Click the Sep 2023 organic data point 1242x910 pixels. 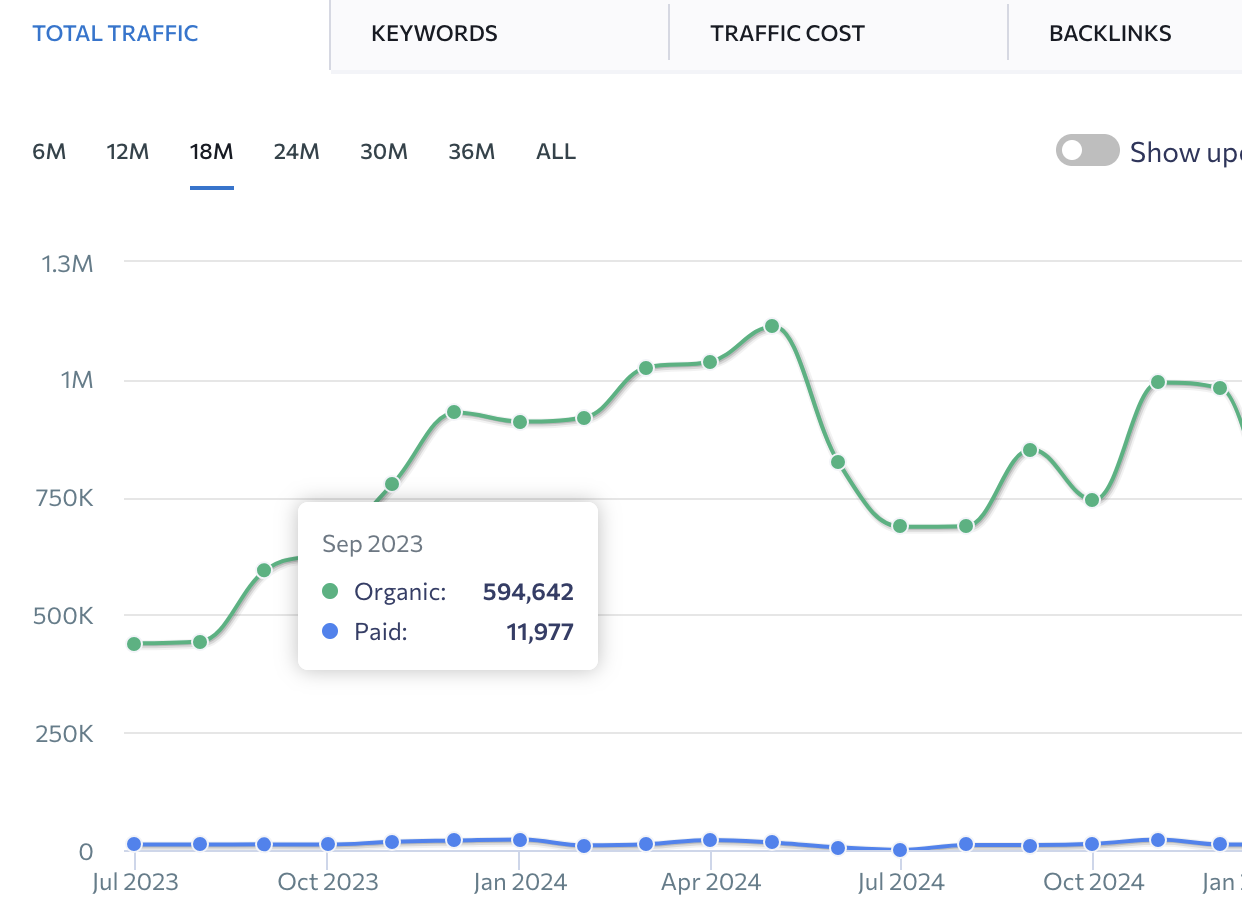coord(264,570)
